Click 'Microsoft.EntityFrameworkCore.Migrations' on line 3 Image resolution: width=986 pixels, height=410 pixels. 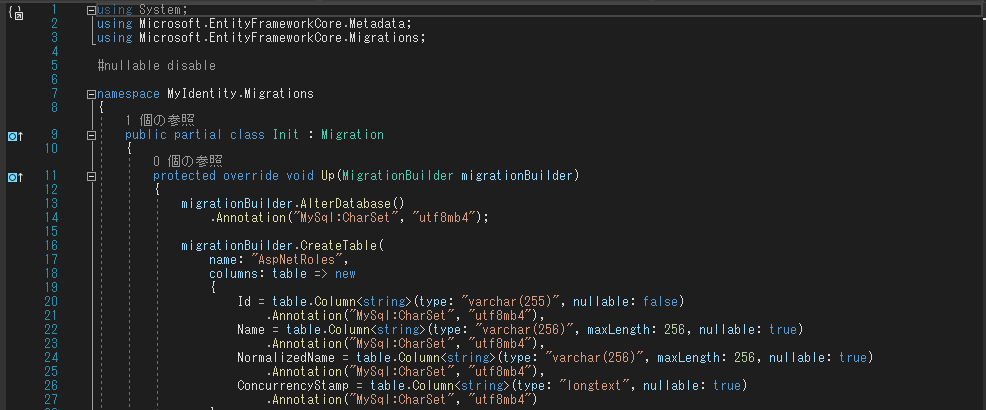(282, 38)
